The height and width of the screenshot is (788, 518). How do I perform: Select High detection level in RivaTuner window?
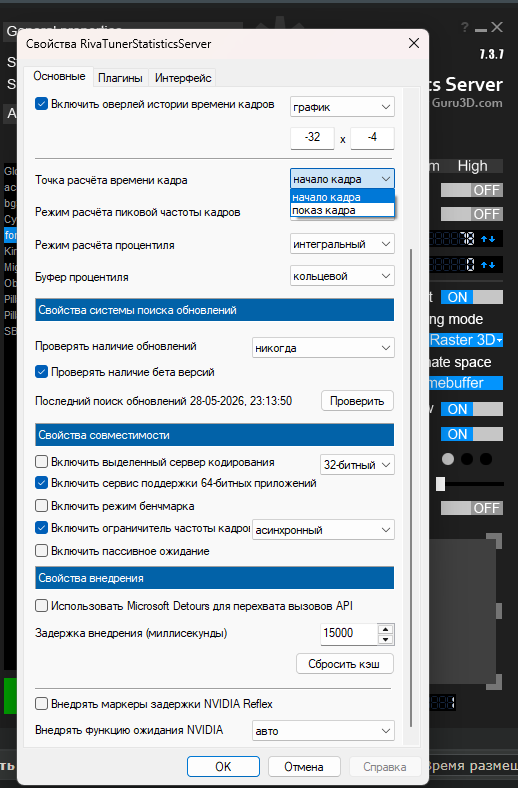pos(473,166)
